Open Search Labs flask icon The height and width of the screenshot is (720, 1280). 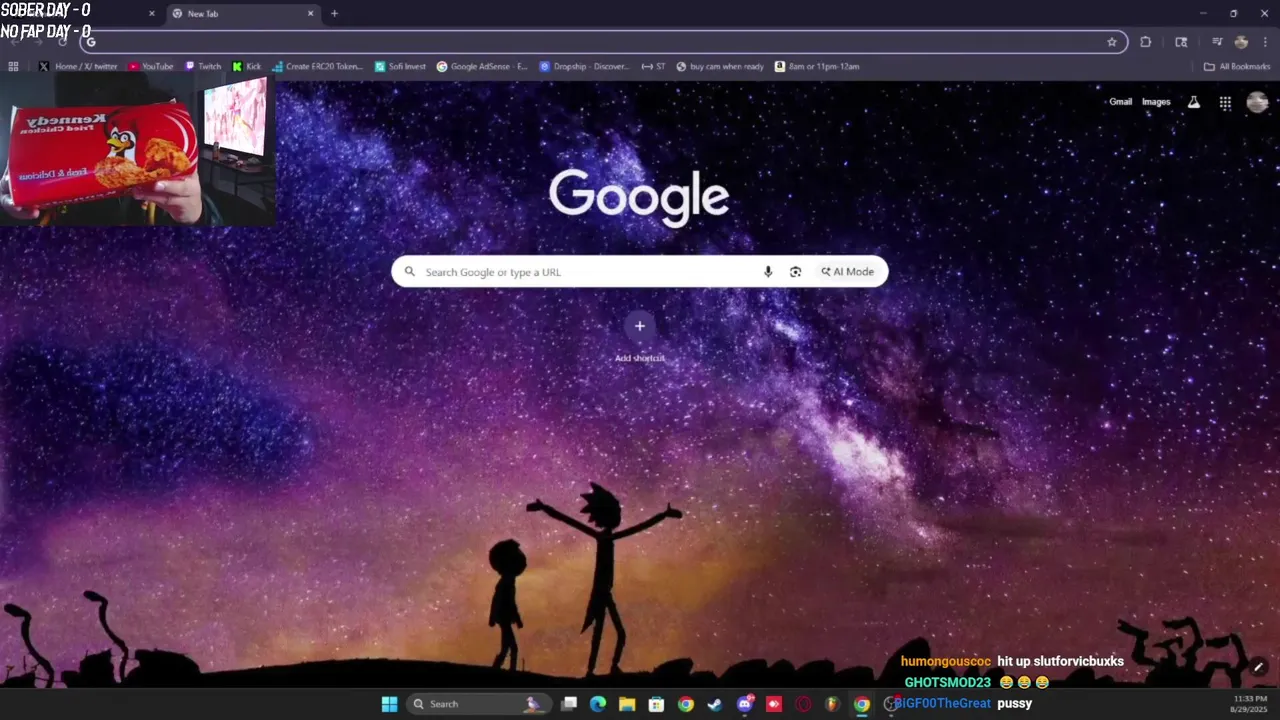coord(1193,102)
